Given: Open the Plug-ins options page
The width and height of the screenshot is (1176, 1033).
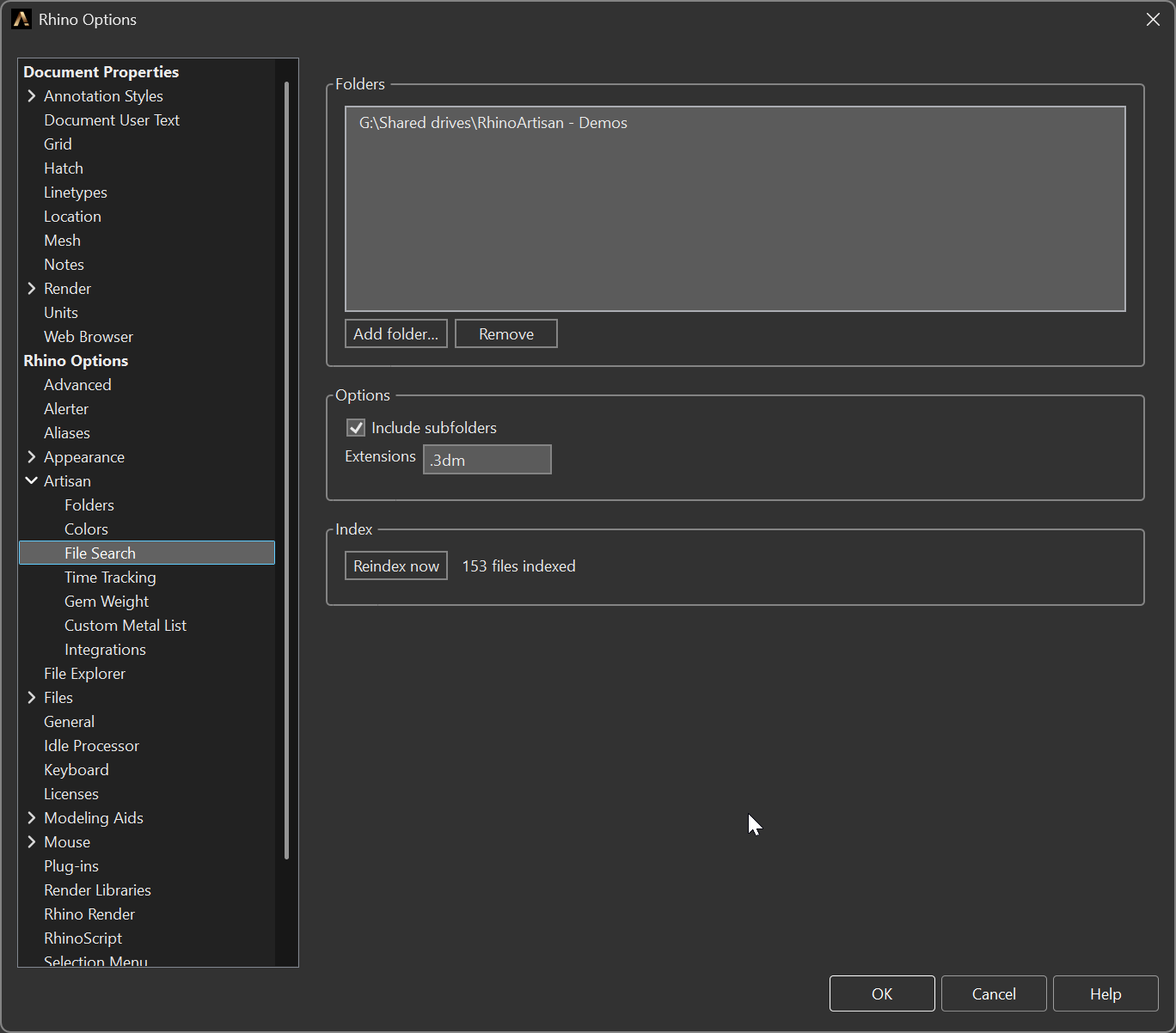Looking at the screenshot, I should 71,866.
